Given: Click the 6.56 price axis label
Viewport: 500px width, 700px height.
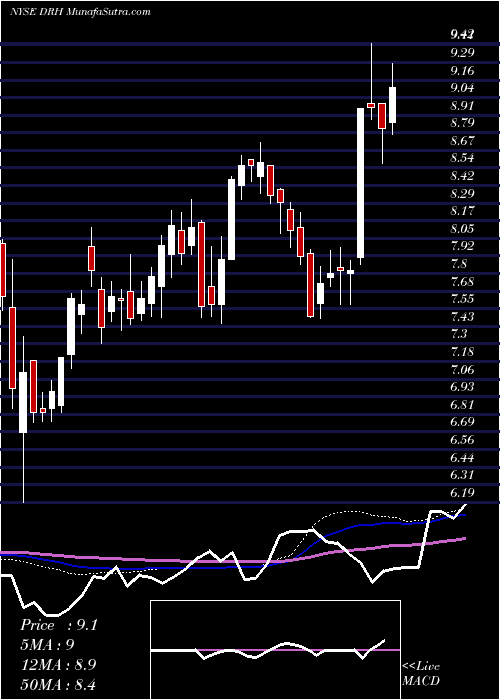Looking at the screenshot, I should pyautogui.click(x=463, y=440).
